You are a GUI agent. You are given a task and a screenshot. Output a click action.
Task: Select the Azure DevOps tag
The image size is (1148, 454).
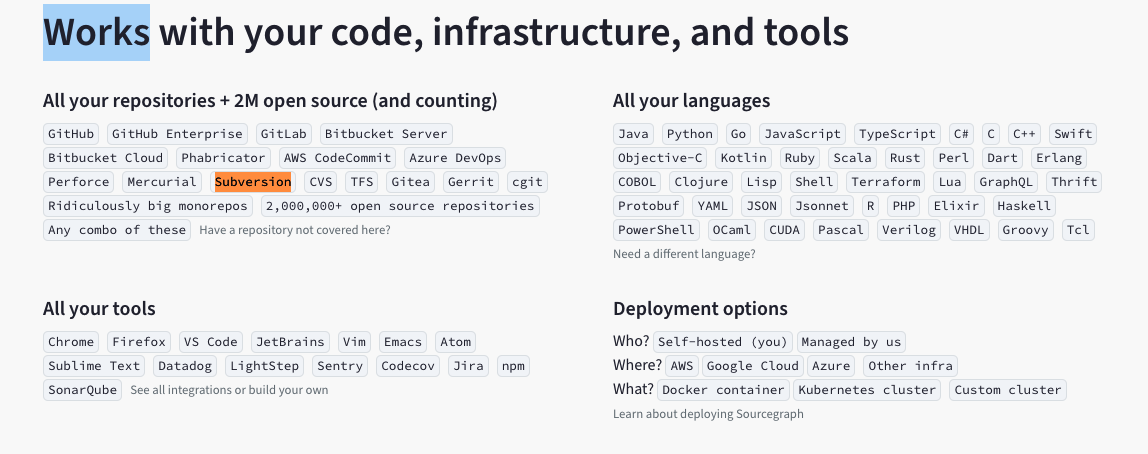coord(455,157)
